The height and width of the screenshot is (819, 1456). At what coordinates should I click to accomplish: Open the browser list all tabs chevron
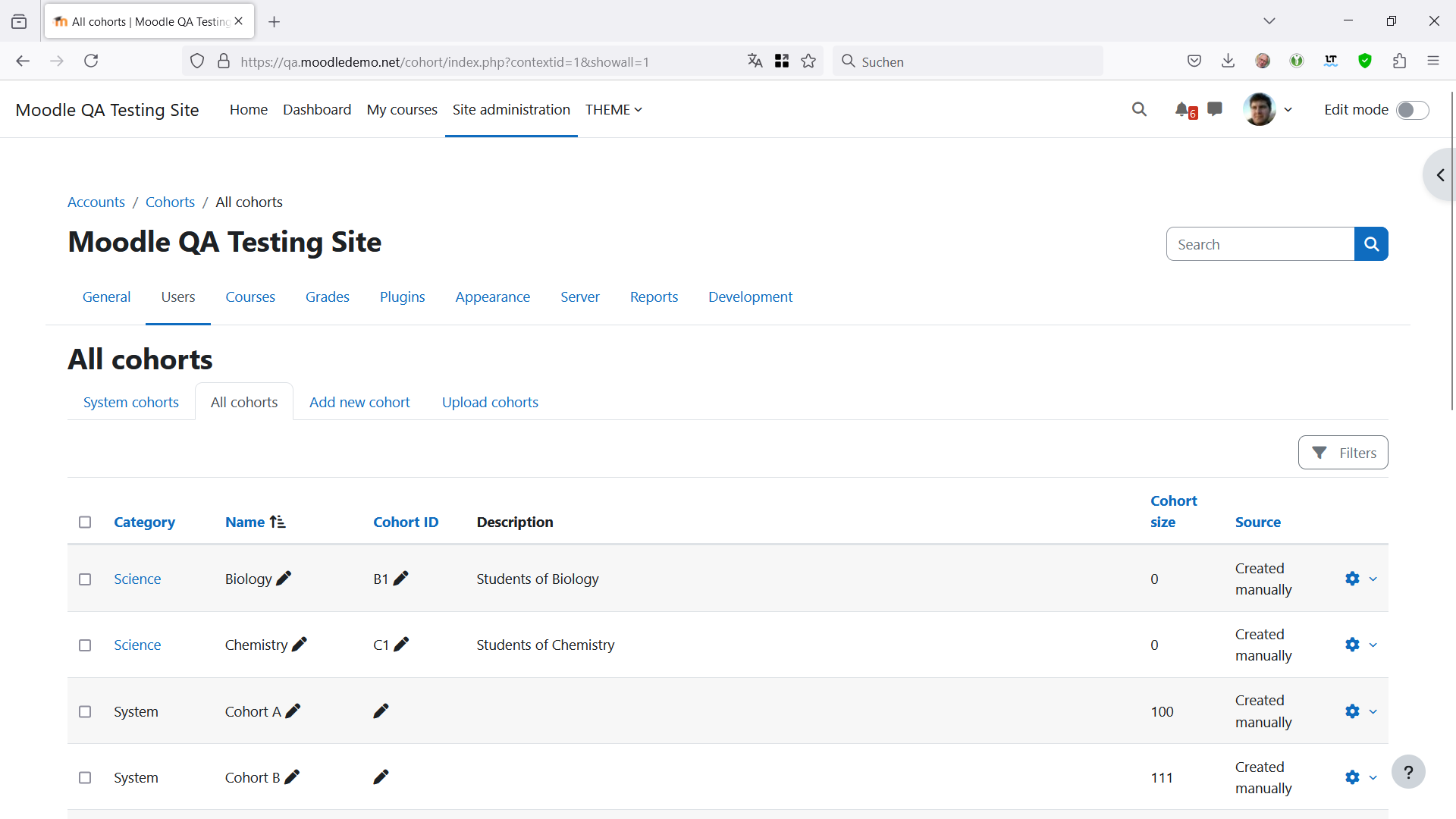[1269, 21]
